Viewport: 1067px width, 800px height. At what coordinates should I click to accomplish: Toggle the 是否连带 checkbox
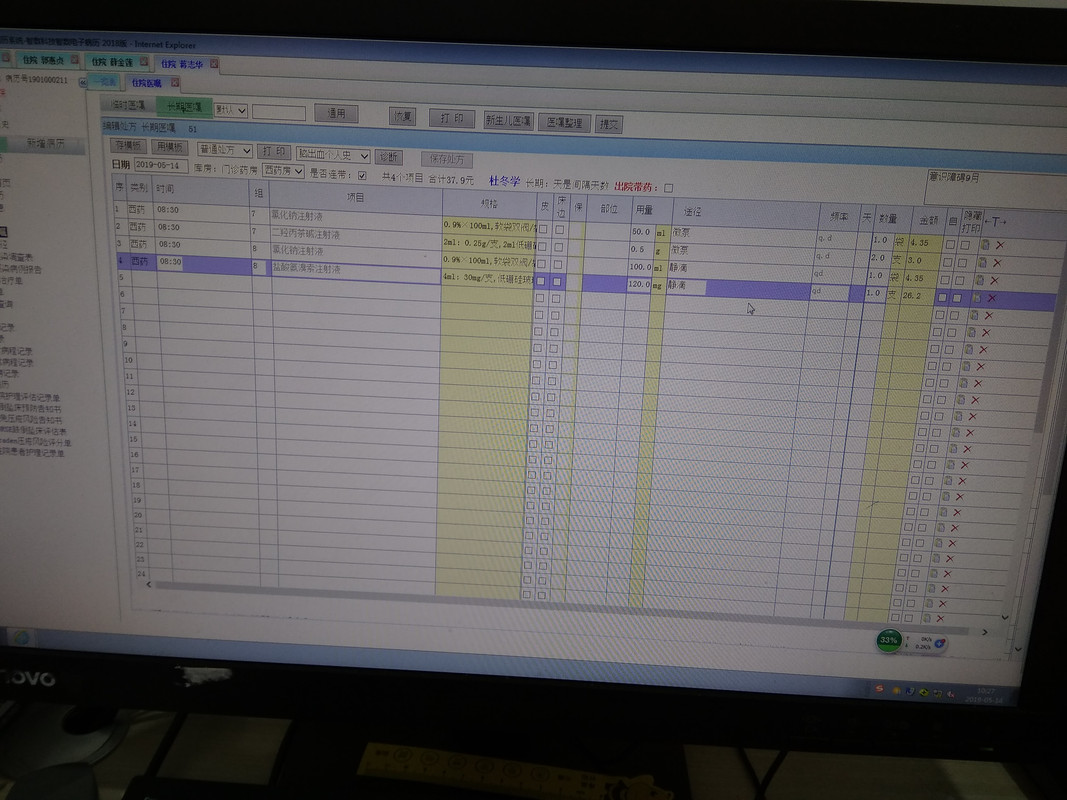(x=362, y=176)
